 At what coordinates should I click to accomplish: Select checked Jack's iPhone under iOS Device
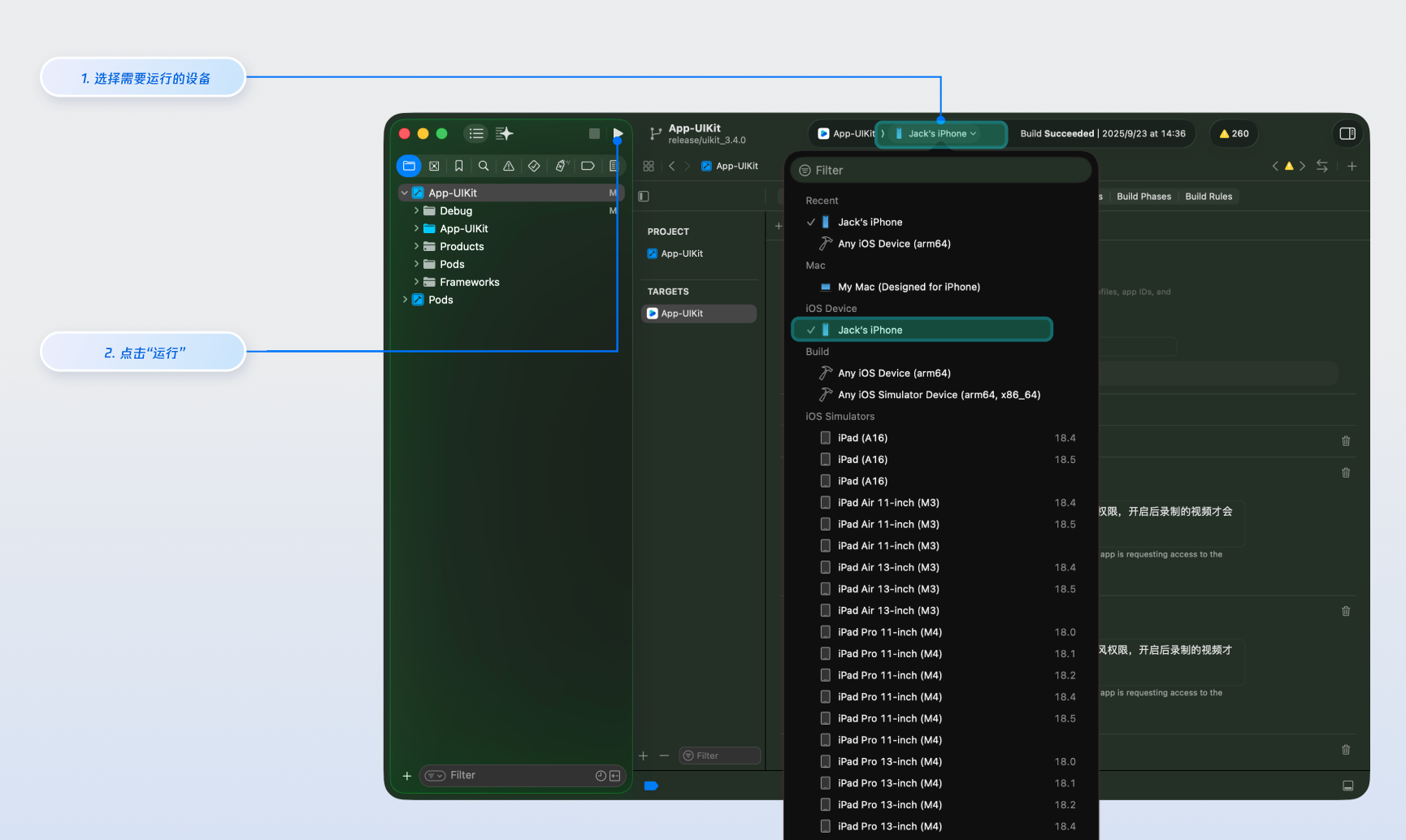click(921, 330)
